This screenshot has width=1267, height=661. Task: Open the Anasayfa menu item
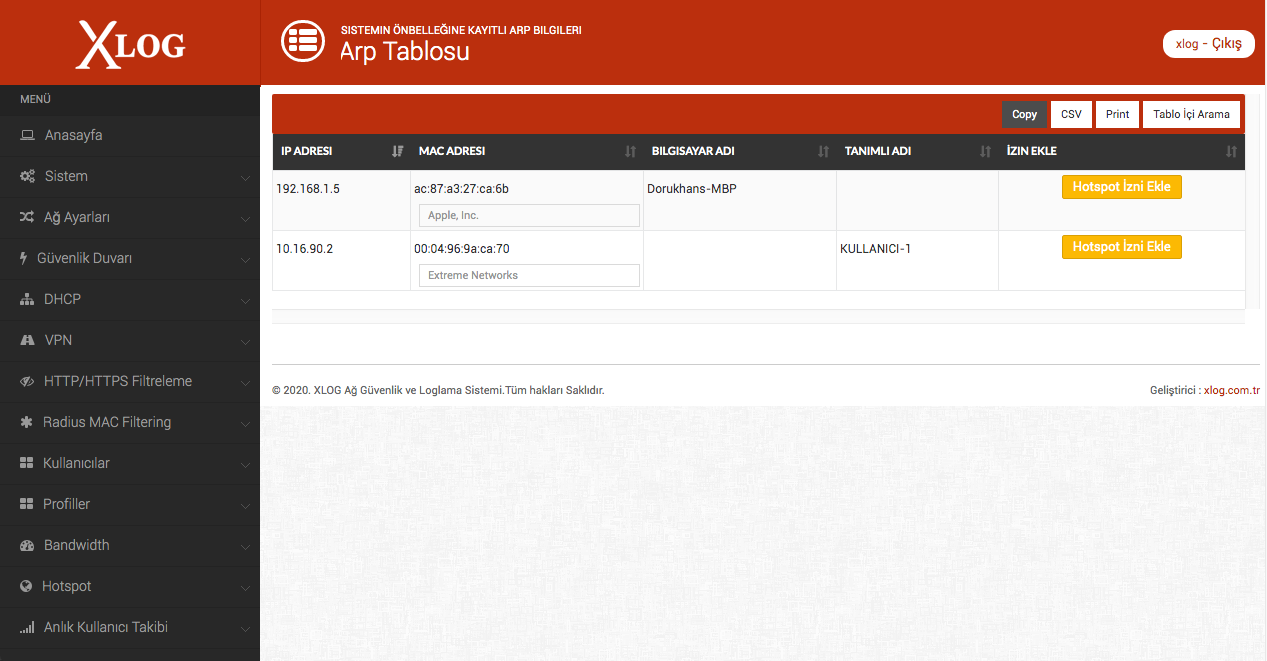point(130,135)
